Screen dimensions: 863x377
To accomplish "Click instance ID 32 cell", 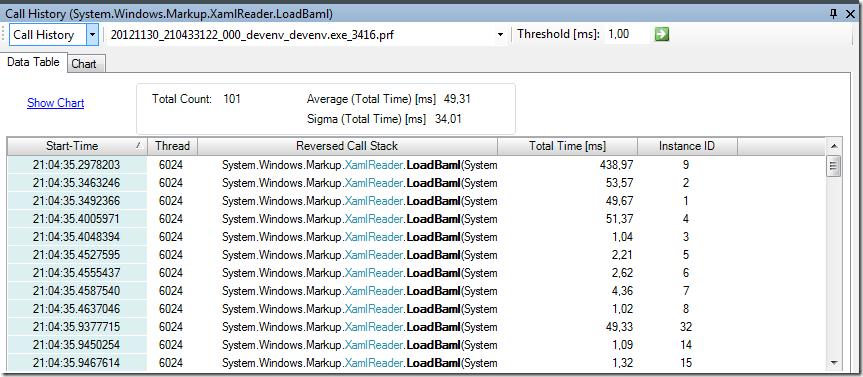I will 686,327.
